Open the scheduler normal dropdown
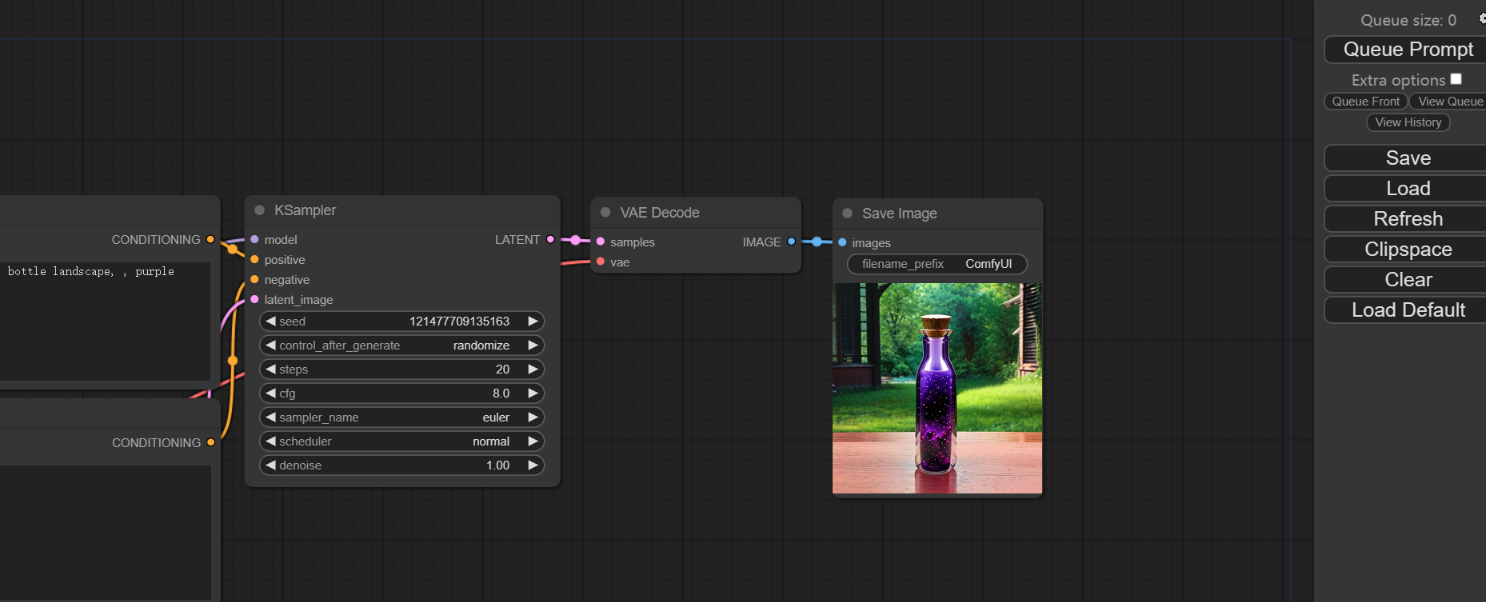This screenshot has width=1486, height=602. pyautogui.click(x=402, y=442)
